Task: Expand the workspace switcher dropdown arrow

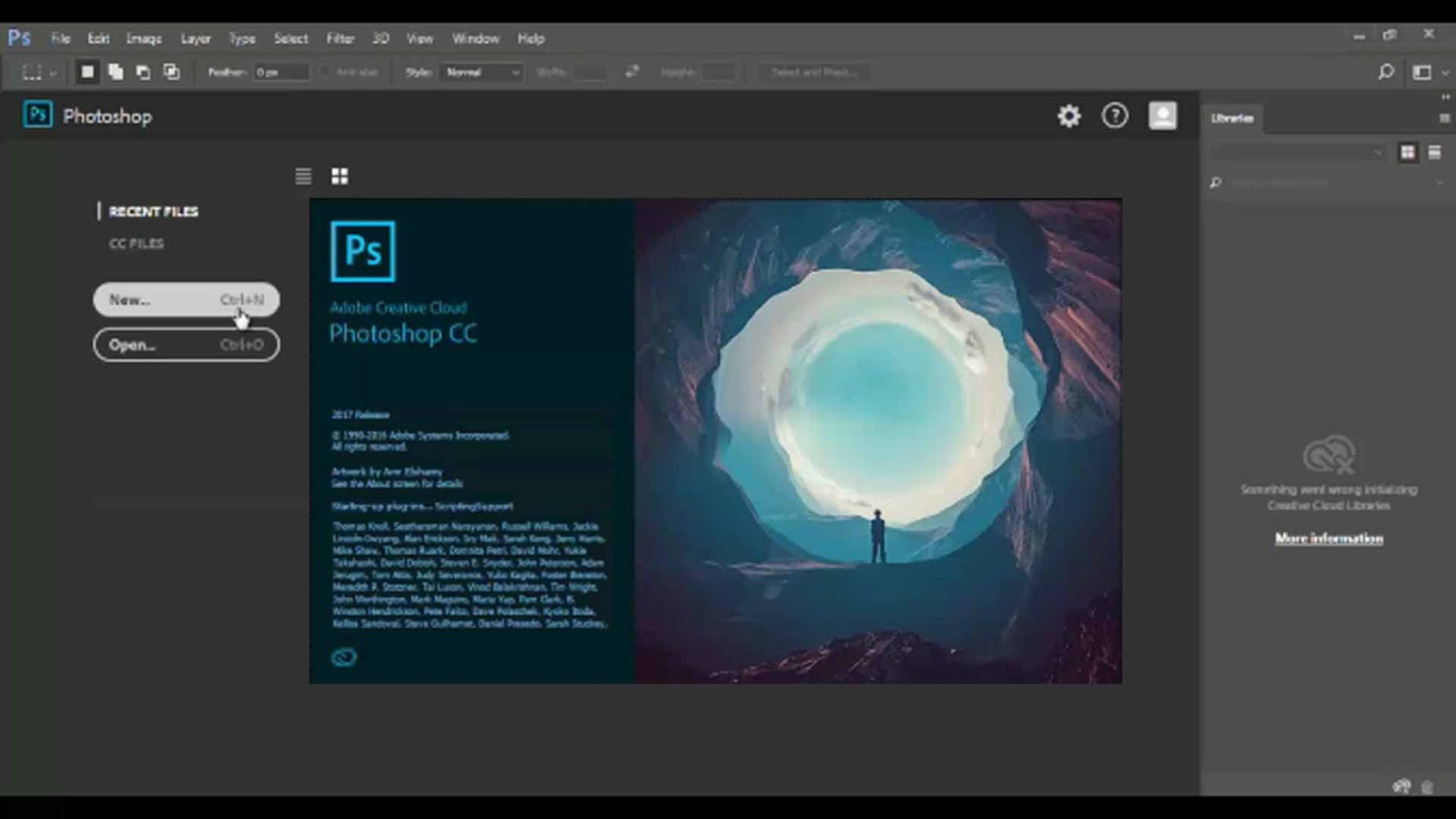Action: pyautogui.click(x=1445, y=73)
